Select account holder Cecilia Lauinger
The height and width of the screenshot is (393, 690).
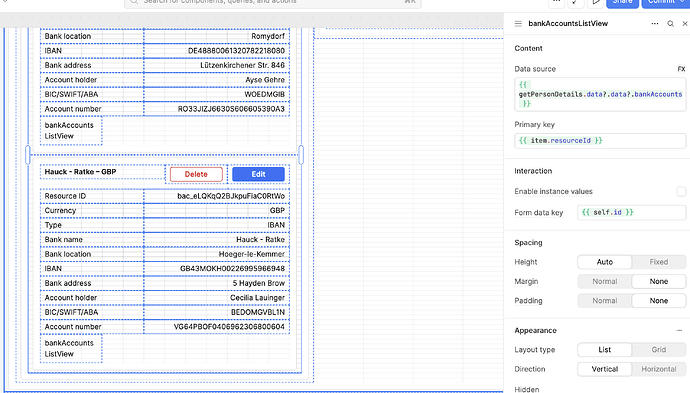[257, 298]
